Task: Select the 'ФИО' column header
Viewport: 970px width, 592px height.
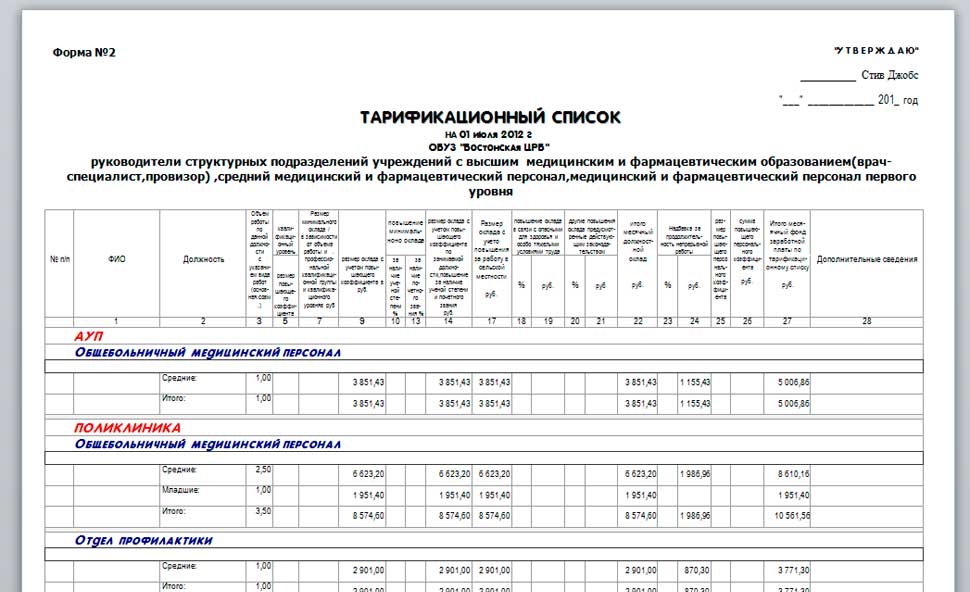Action: pyautogui.click(x=117, y=259)
